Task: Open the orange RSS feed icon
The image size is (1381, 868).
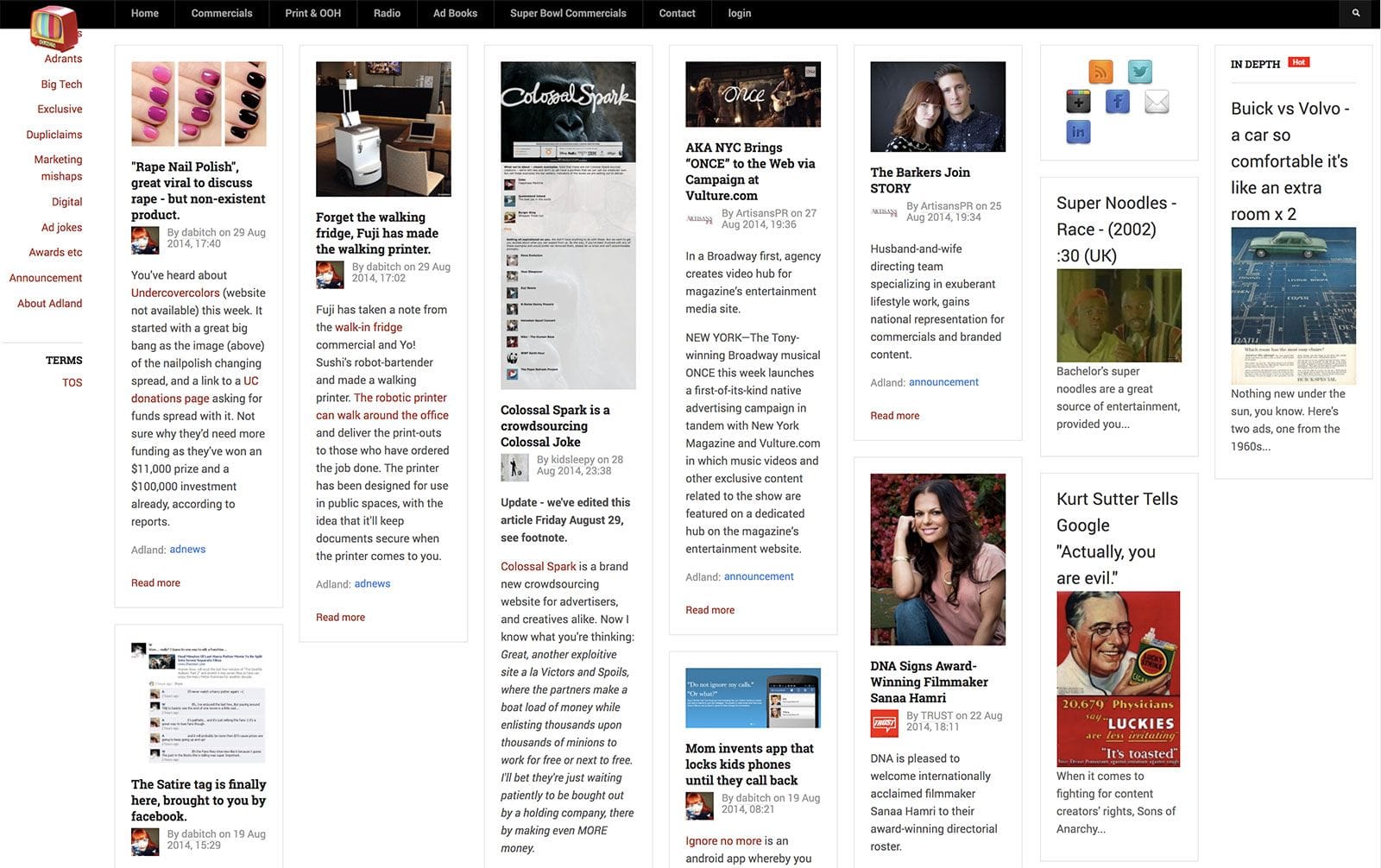Action: (1100, 72)
